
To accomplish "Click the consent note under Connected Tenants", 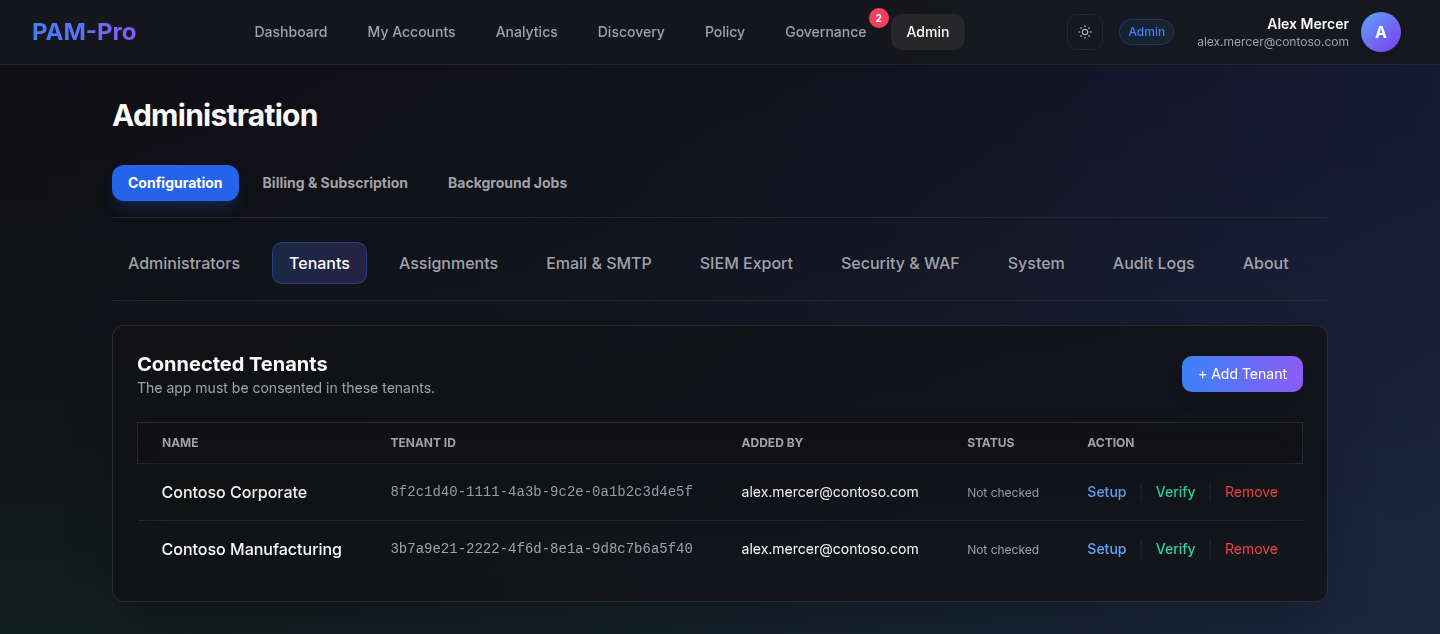I will 286,388.
